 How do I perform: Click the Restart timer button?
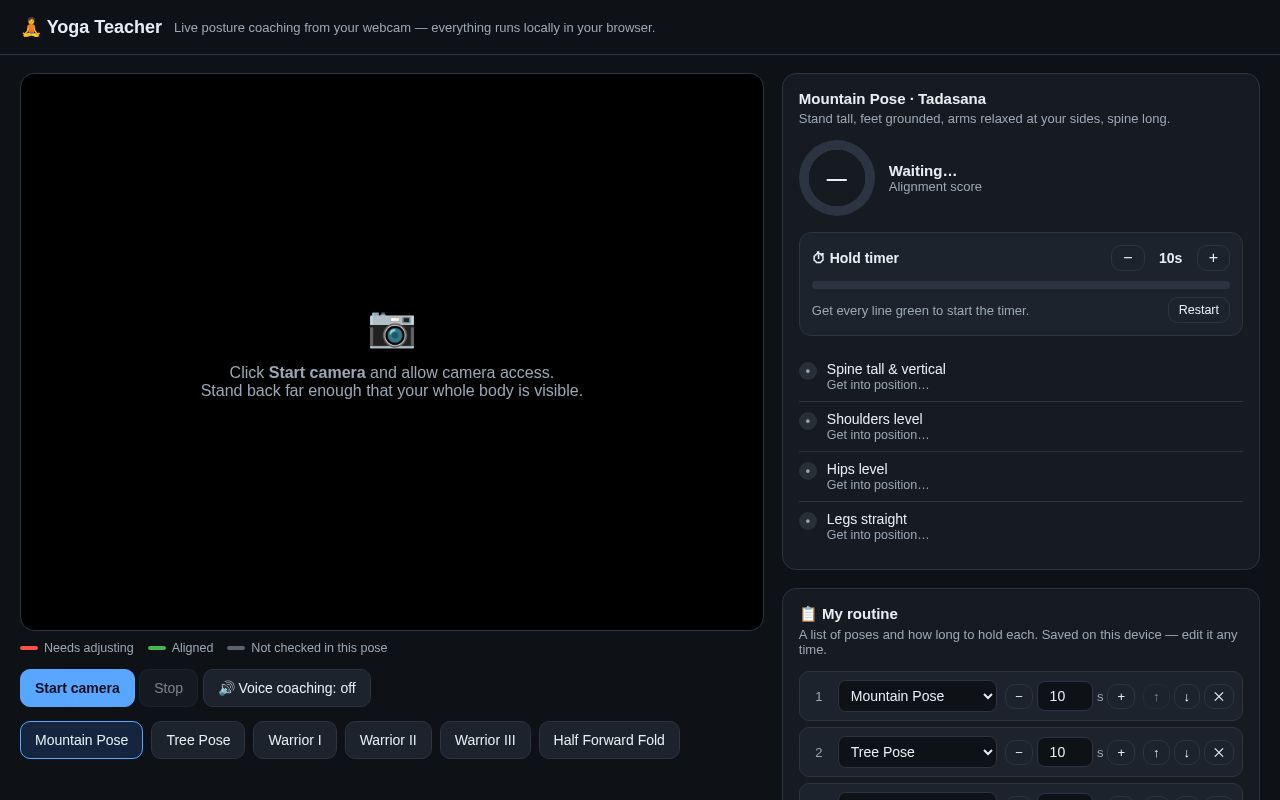[1199, 310]
